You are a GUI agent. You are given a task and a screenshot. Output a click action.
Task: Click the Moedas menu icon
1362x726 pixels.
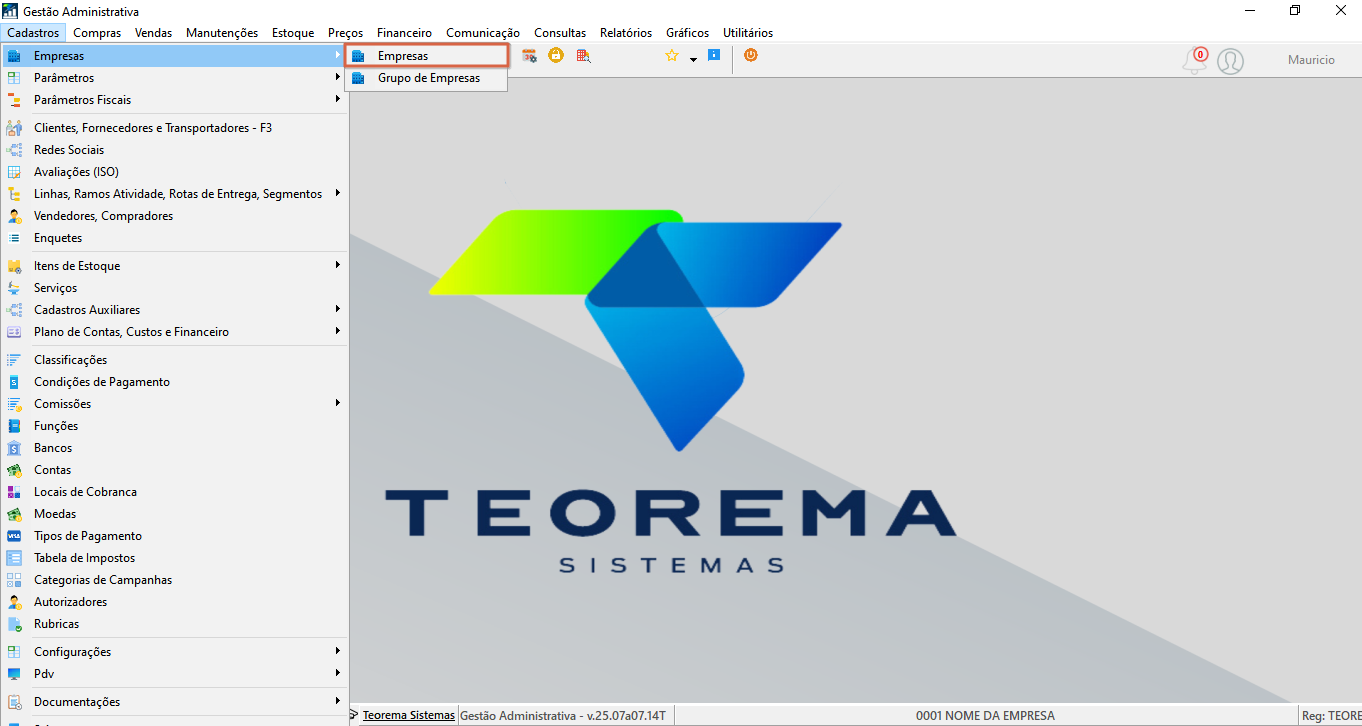pyautogui.click(x=14, y=514)
